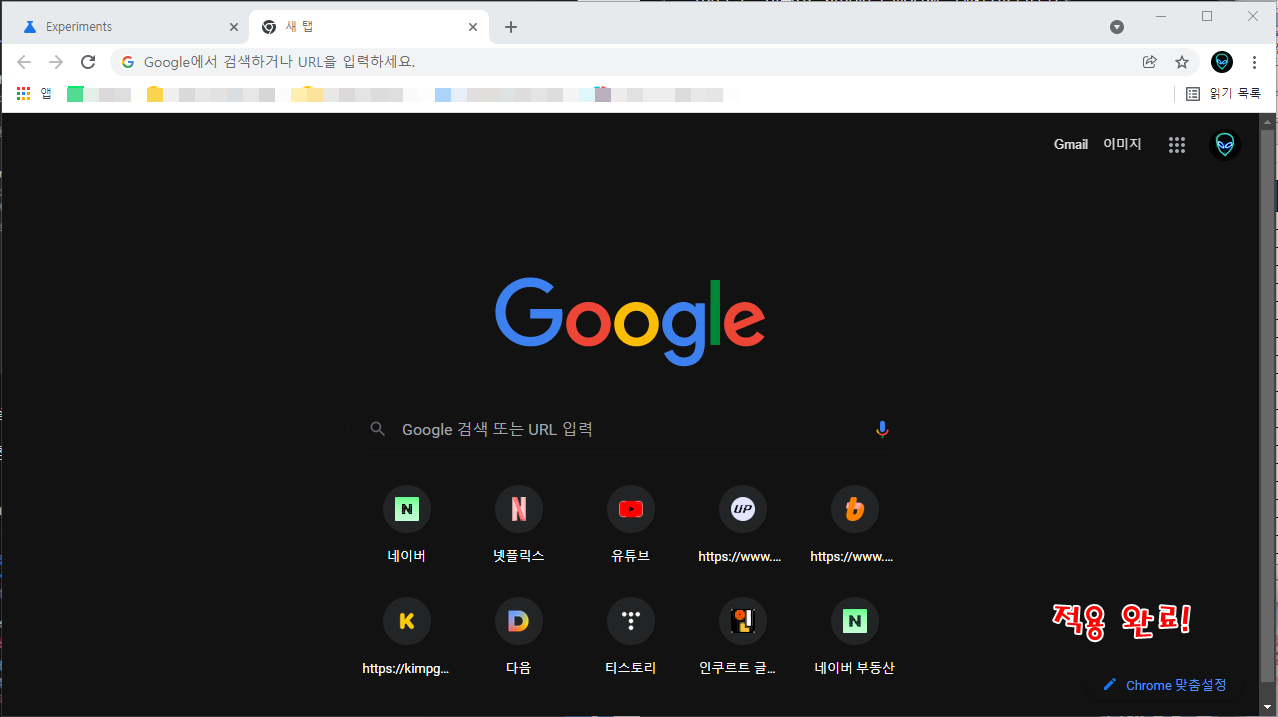The image size is (1278, 717).
Task: Click the Gmail link
Action: pyautogui.click(x=1071, y=145)
